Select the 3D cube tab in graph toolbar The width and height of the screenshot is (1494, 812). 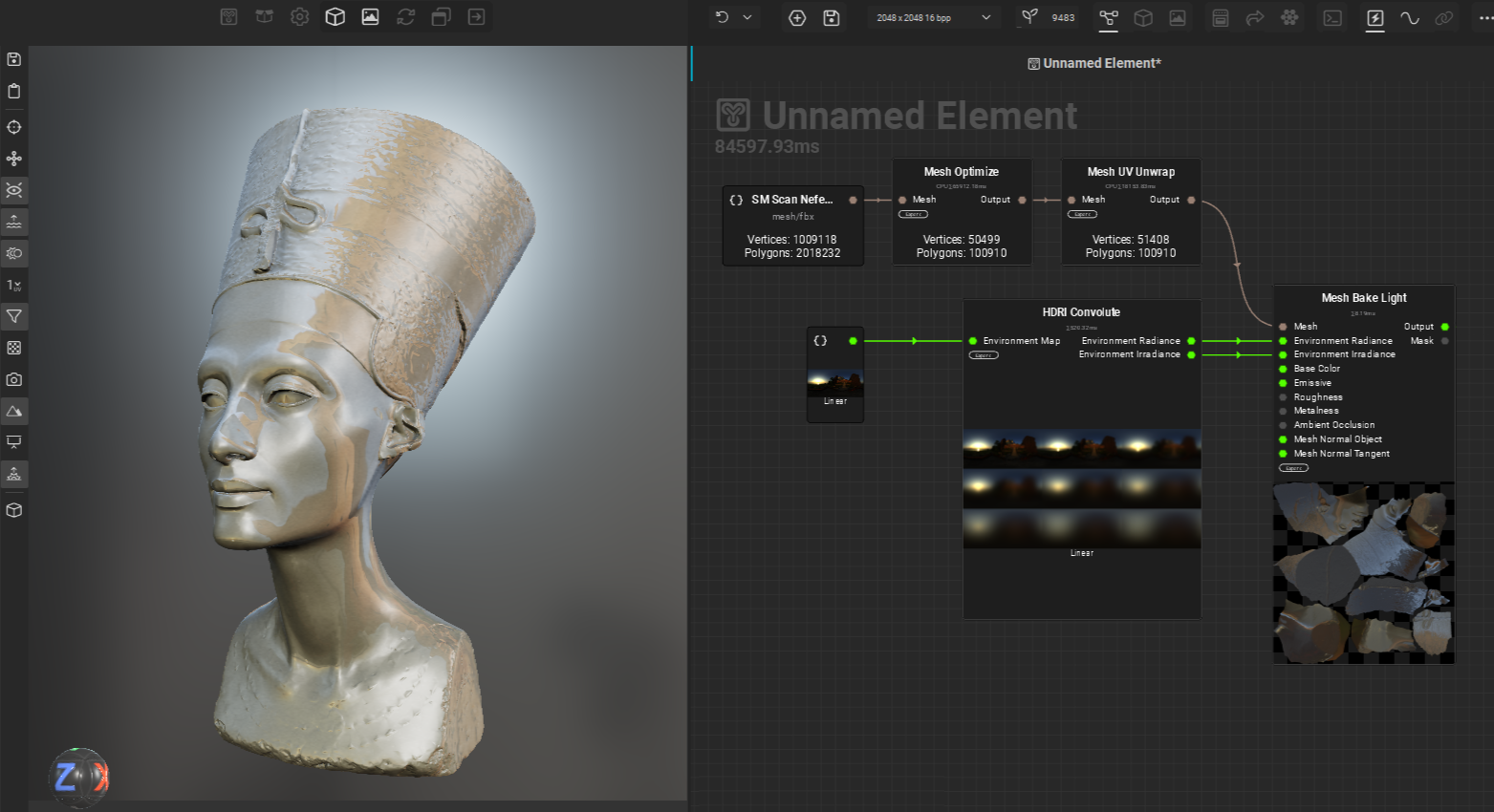point(1143,18)
